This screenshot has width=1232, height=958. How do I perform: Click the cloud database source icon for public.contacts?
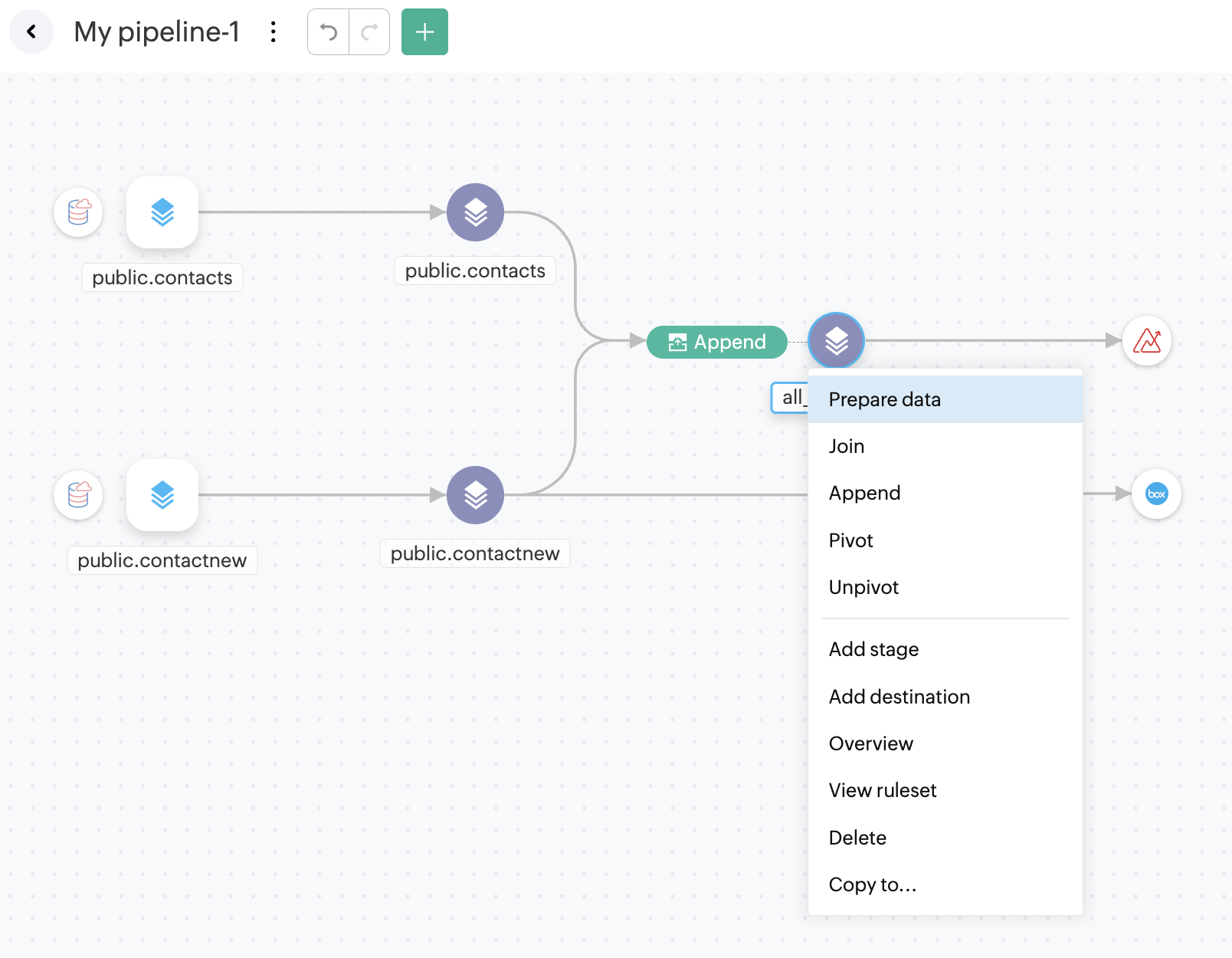click(79, 212)
